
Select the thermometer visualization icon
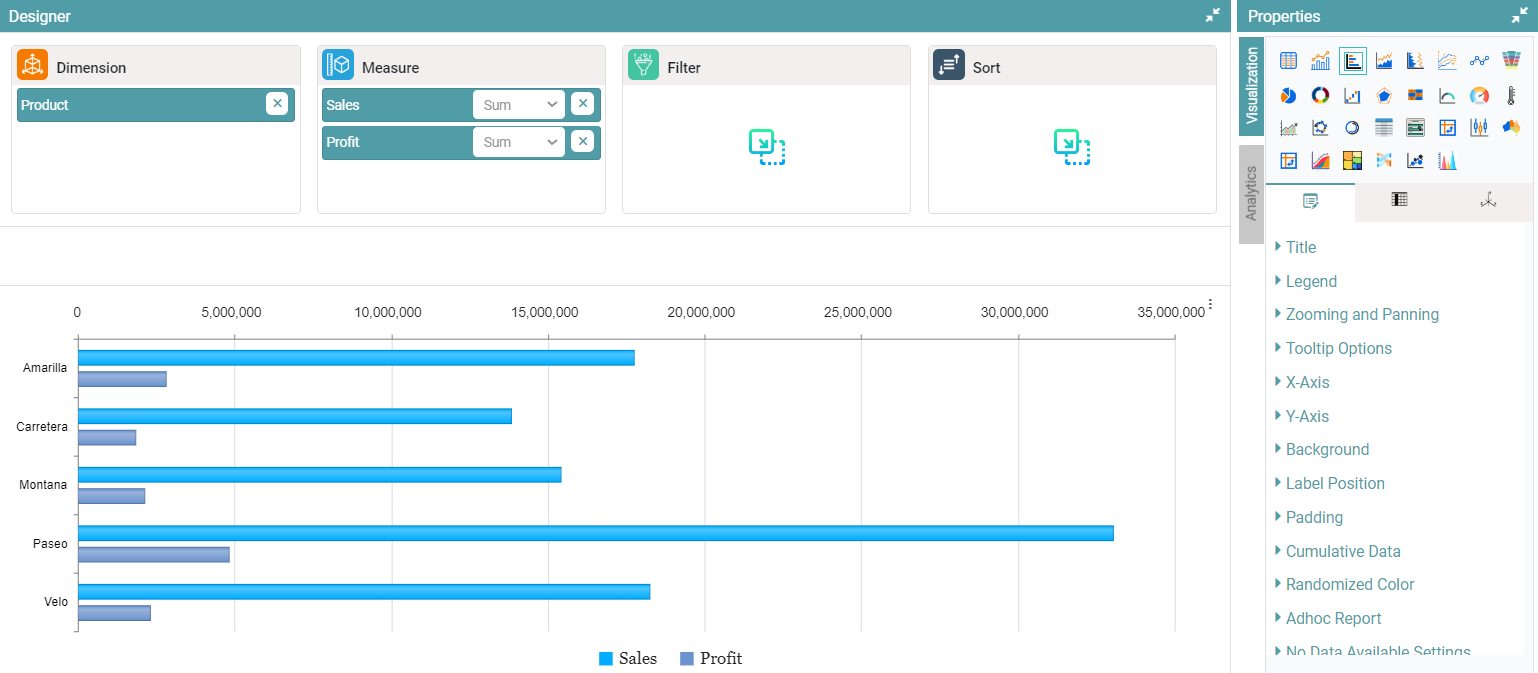(x=1511, y=95)
